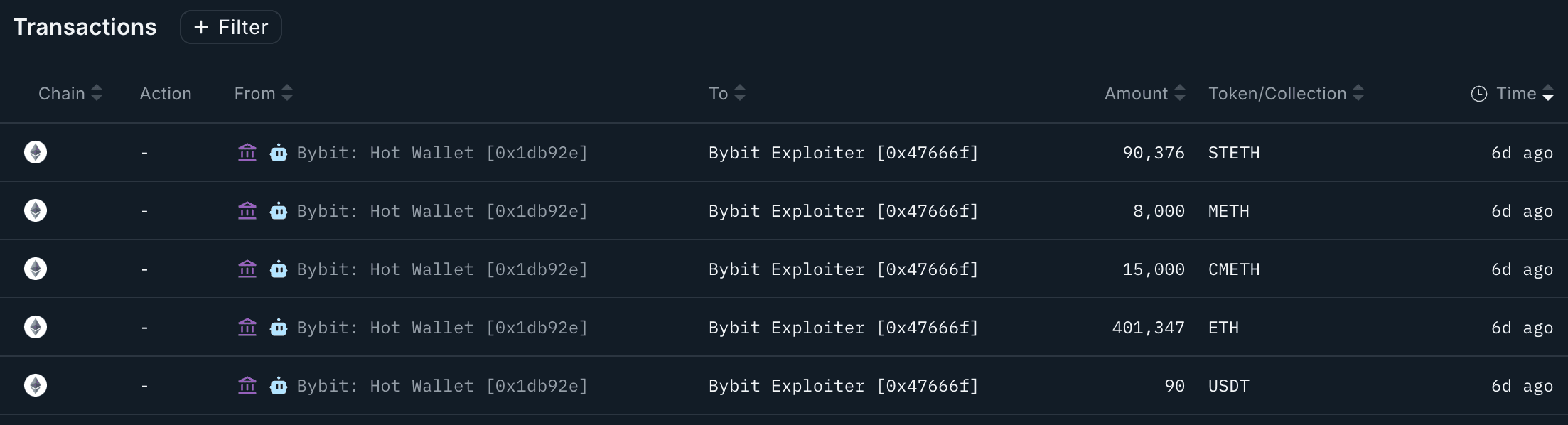Image resolution: width=1568 pixels, height=425 pixels.
Task: Click the STETH token label
Action: (1233, 152)
